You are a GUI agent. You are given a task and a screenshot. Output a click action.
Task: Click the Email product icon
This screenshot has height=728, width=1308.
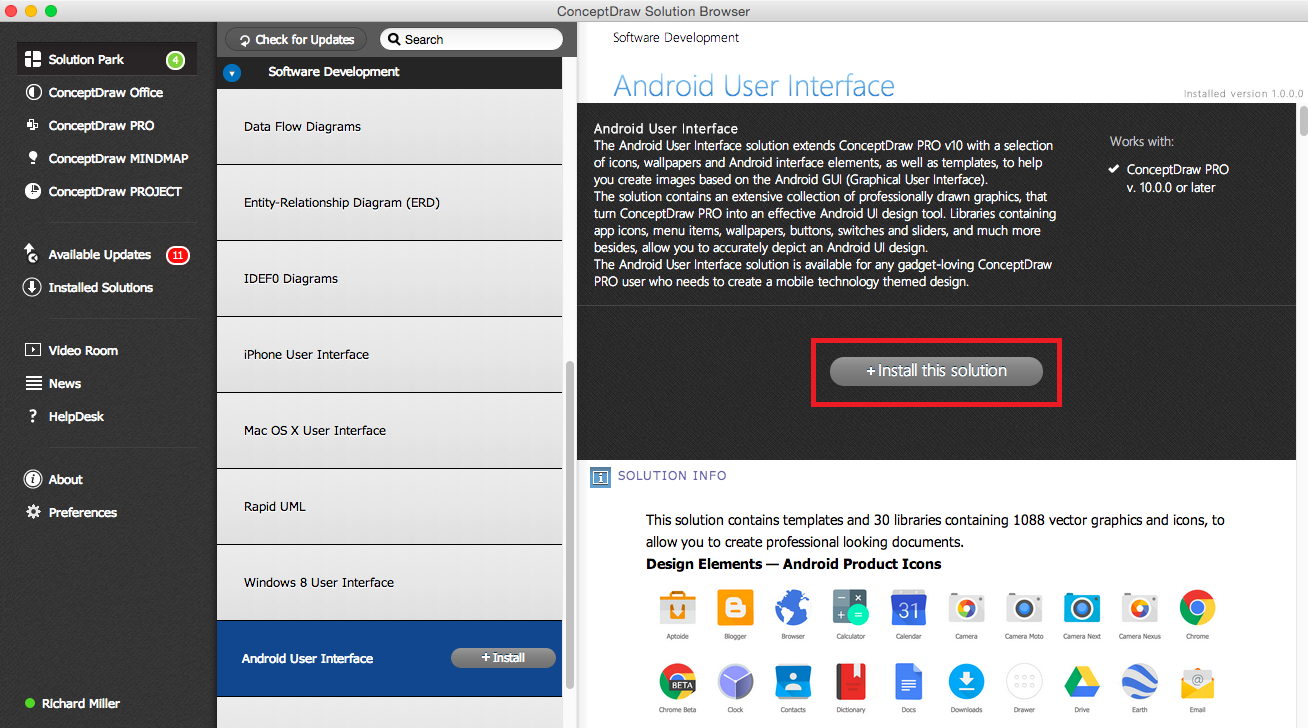point(1197,682)
